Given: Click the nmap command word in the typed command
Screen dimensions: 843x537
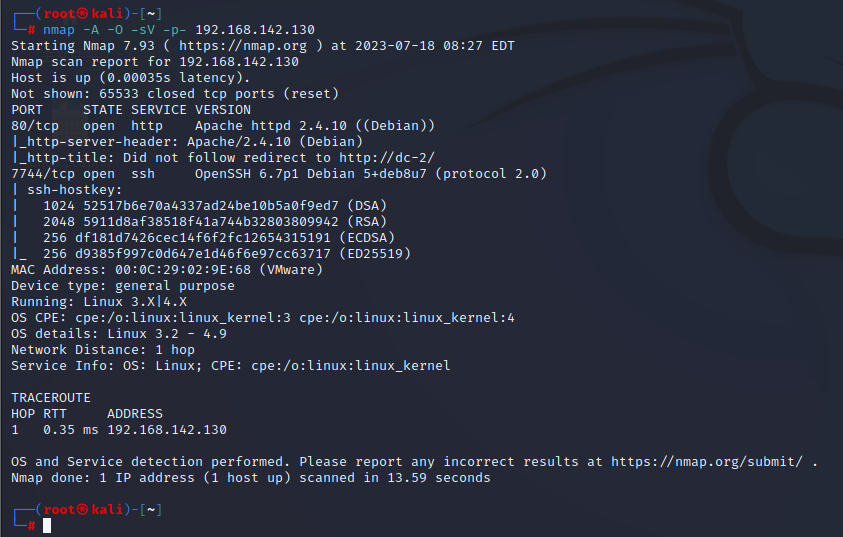Looking at the screenshot, I should point(59,30).
